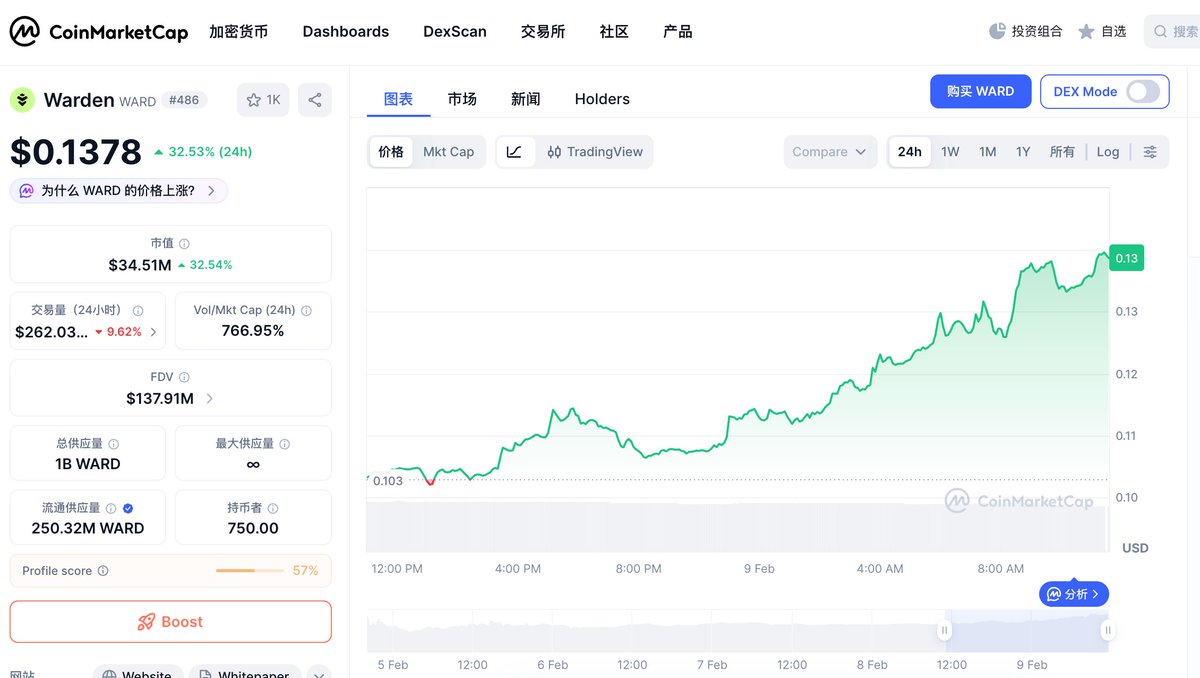The image size is (1200, 678).
Task: Click the share icon next to Warden
Action: tap(315, 100)
